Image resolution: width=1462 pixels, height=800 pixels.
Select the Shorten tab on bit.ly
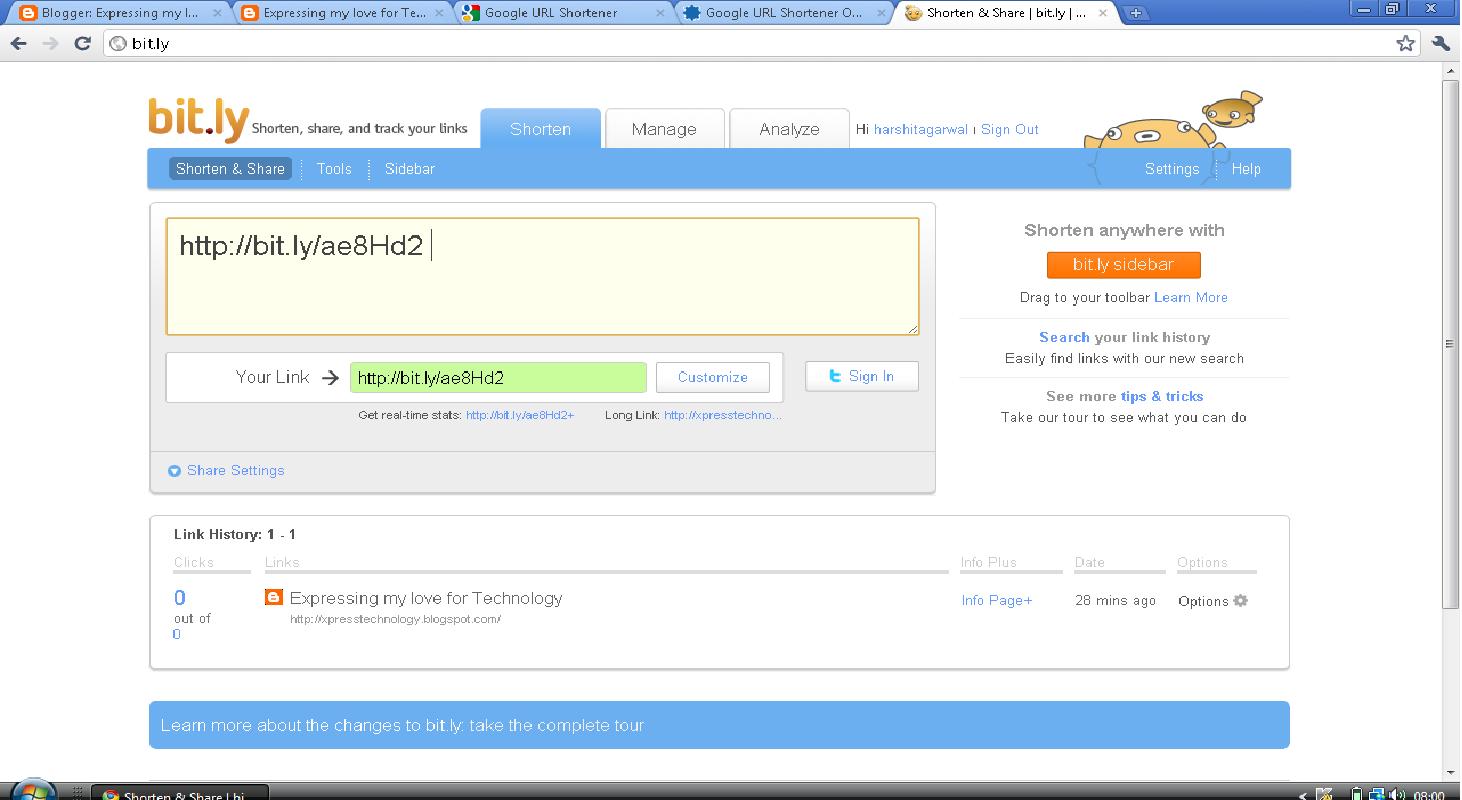point(541,129)
